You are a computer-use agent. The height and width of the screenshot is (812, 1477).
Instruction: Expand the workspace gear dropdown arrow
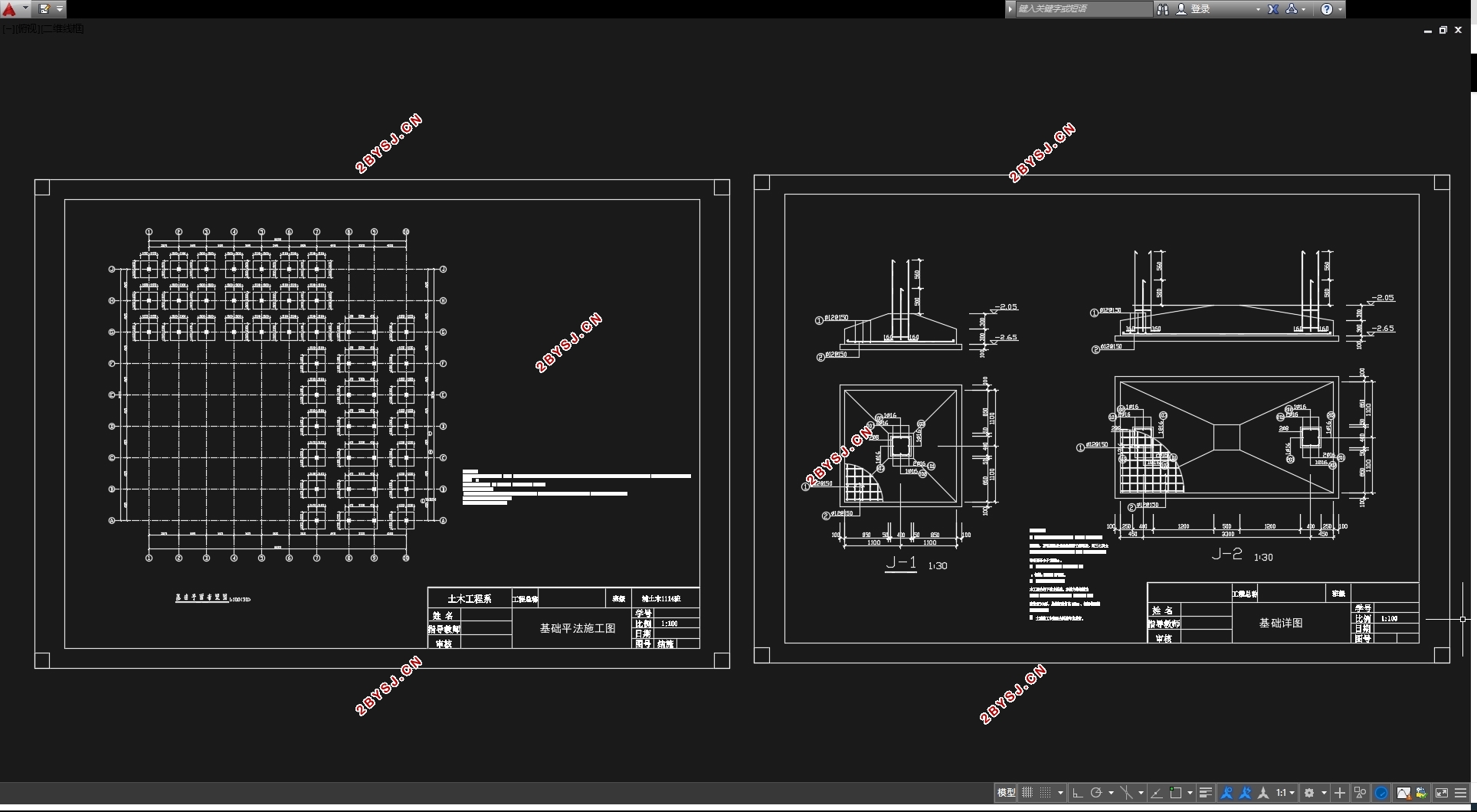(1324, 793)
